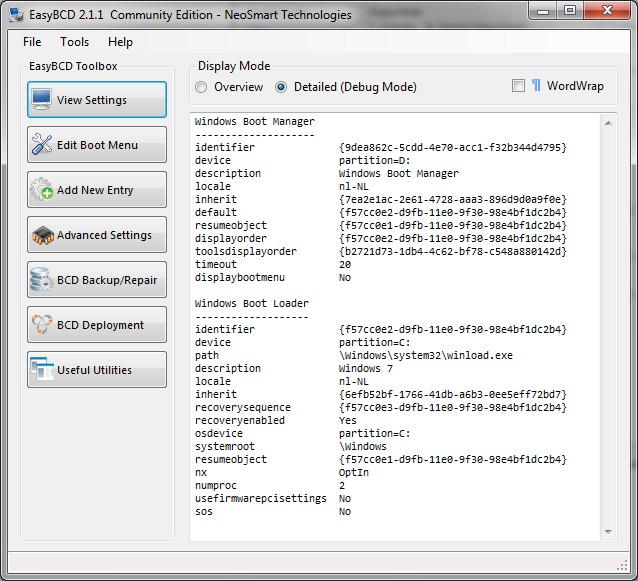Click the 'numproc' line
This screenshot has width=638, height=581.
[270, 485]
